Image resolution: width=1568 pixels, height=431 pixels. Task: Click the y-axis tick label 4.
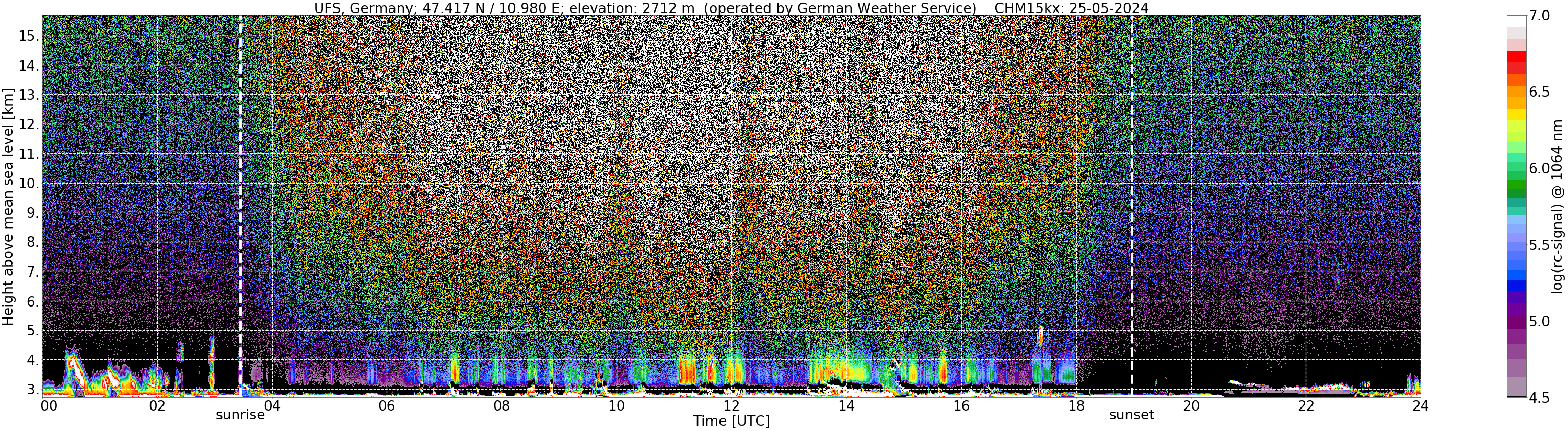32,360
